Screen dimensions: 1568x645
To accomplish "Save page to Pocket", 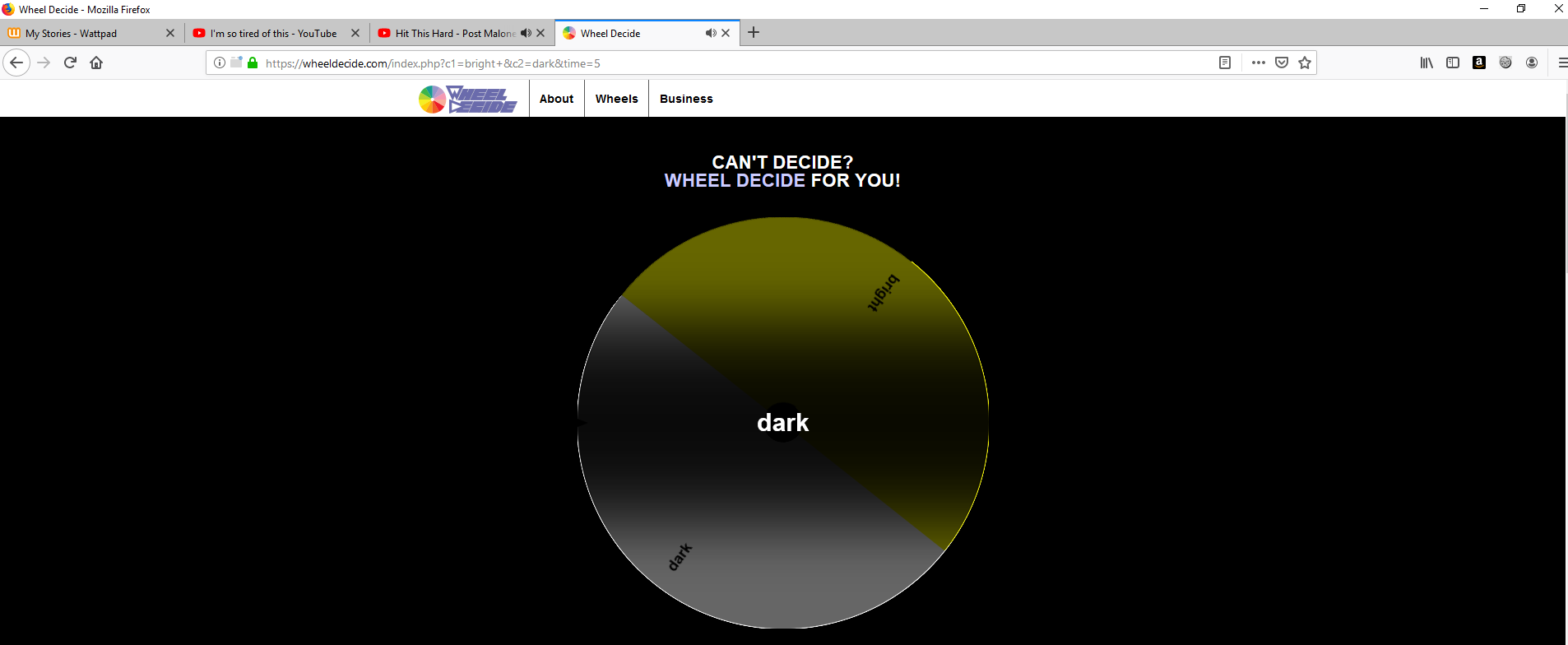I will click(x=1282, y=63).
